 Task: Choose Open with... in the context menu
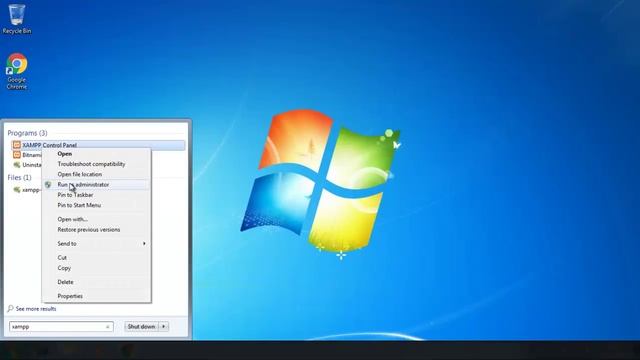coord(73,219)
